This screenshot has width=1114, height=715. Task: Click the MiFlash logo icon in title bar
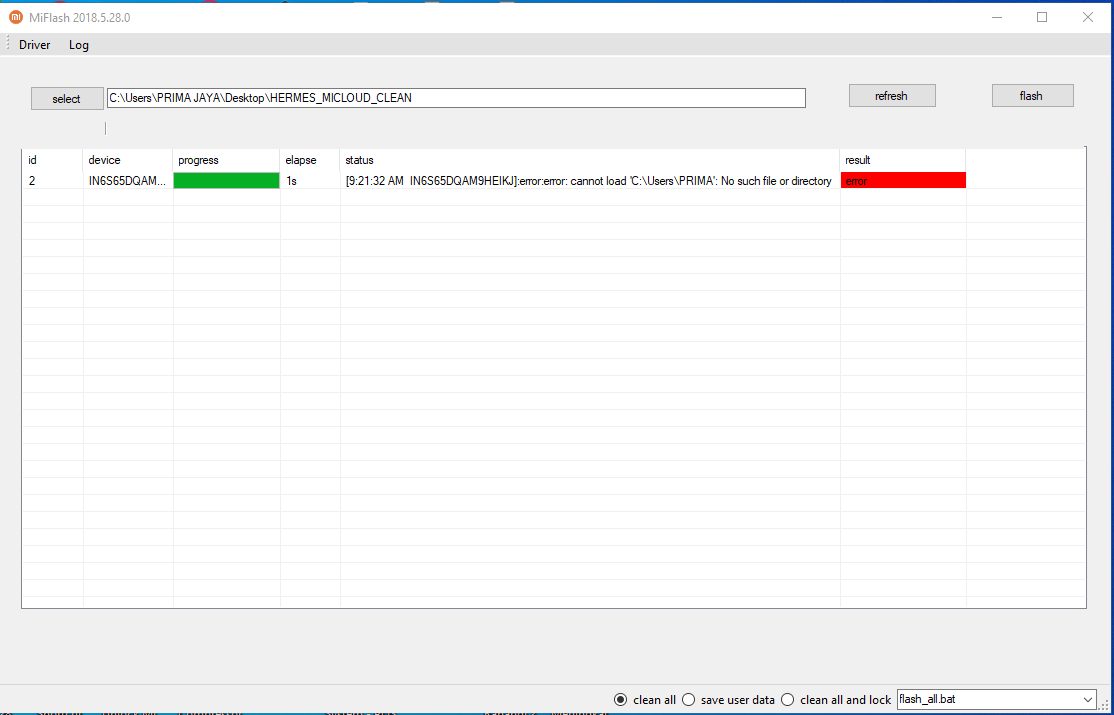(x=16, y=17)
